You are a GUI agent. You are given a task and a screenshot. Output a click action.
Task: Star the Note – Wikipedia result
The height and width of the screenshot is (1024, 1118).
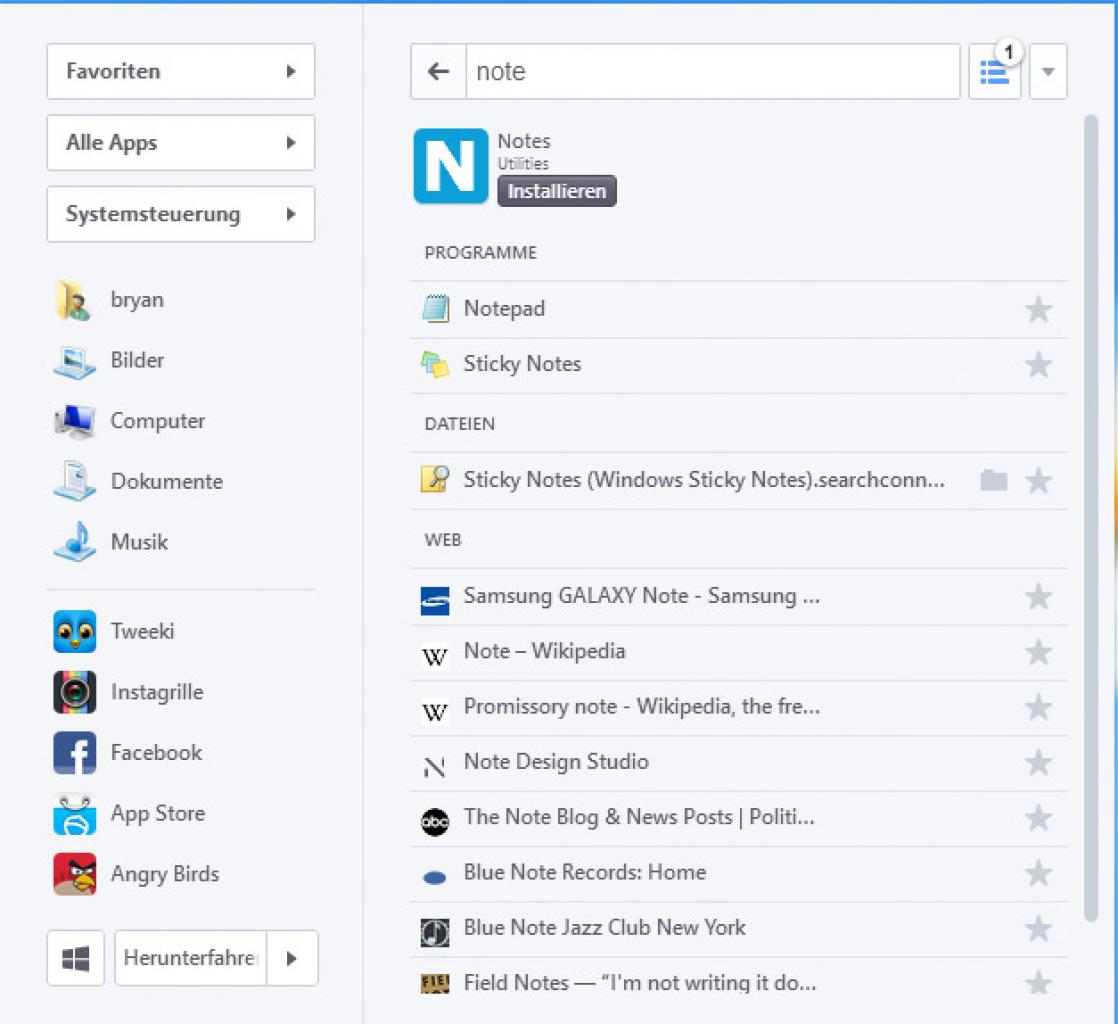(1038, 652)
